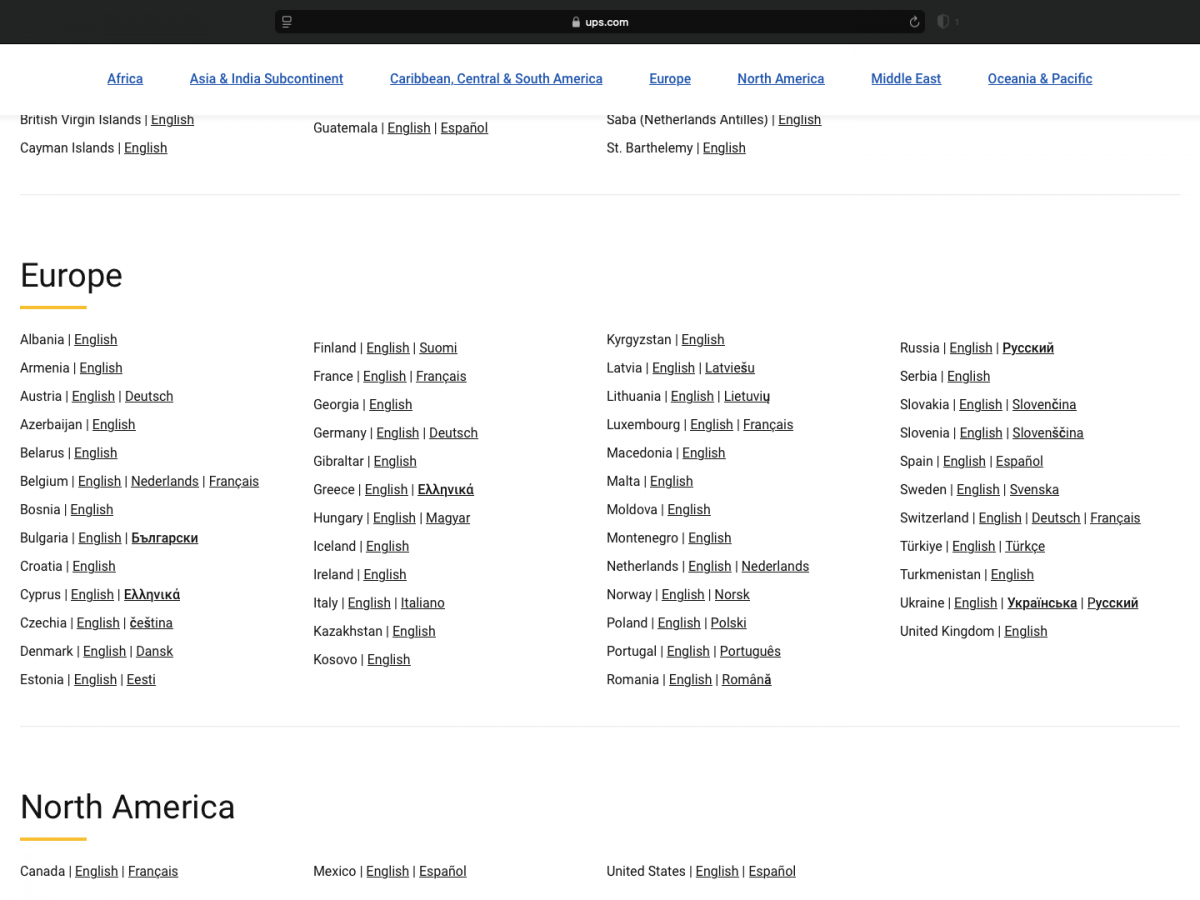Select the Asia & India Subcontinent tab
Image resolution: width=1200 pixels, height=900 pixels.
(266, 79)
